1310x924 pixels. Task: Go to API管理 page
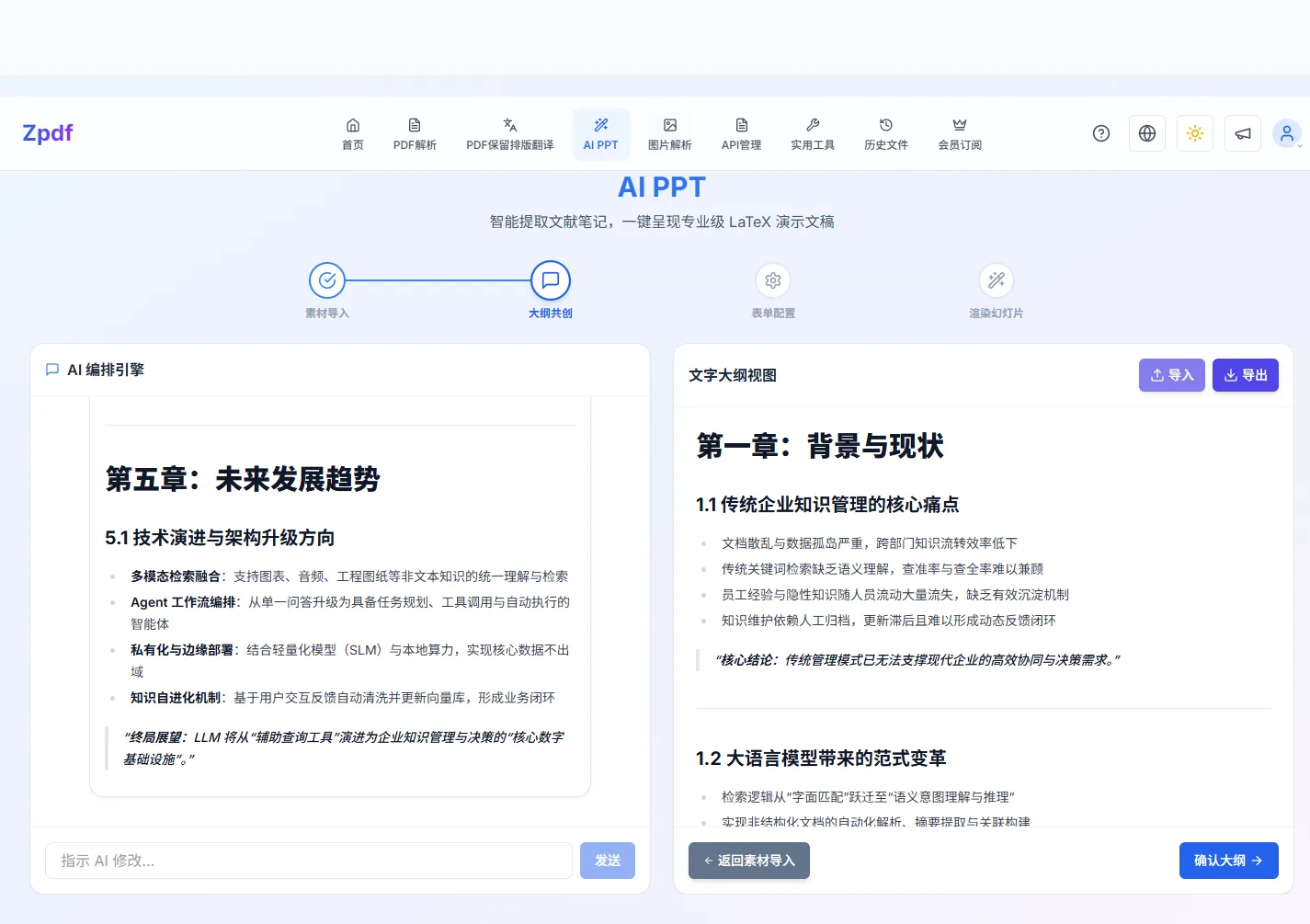(x=741, y=134)
